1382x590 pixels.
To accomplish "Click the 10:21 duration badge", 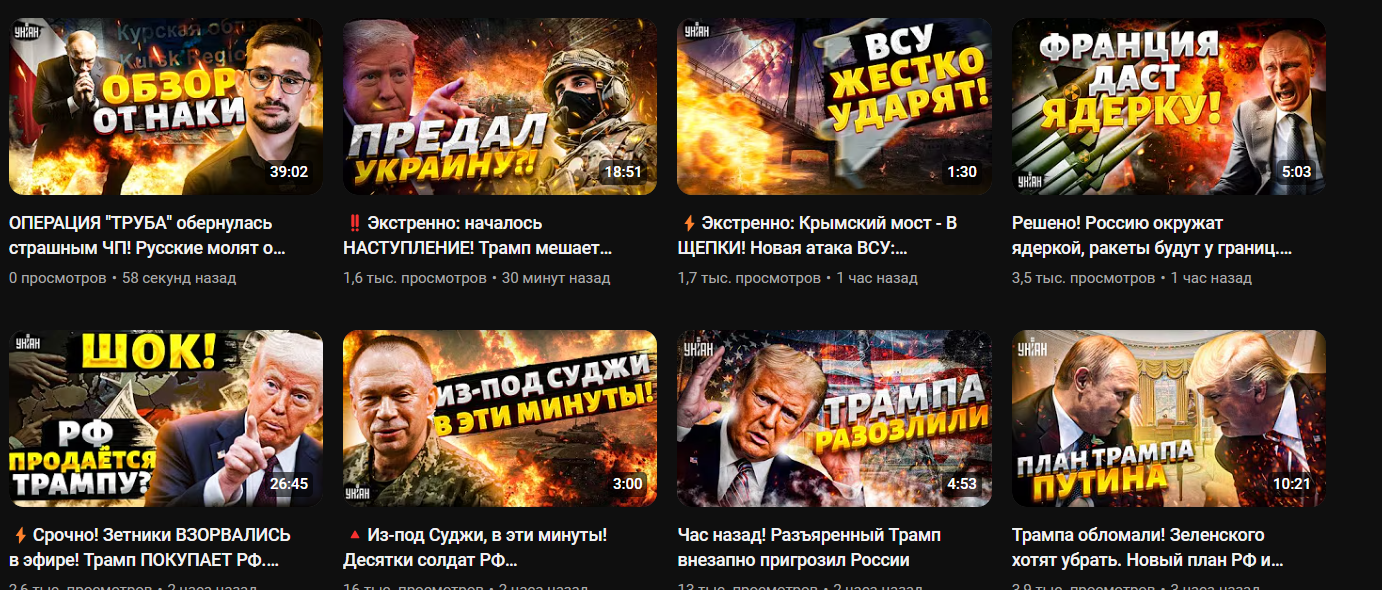I will (1292, 484).
